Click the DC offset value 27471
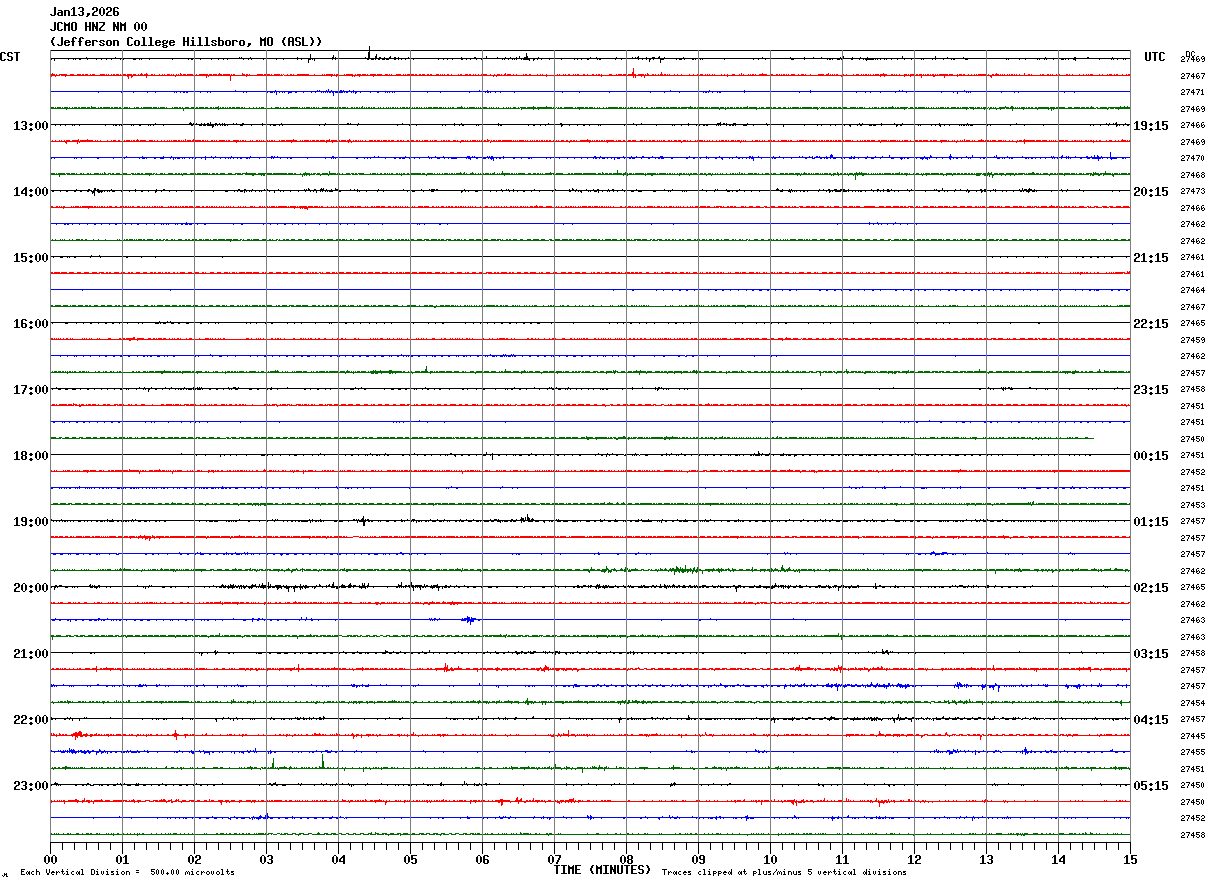Viewport: 1210px width, 886px height. [1192, 92]
